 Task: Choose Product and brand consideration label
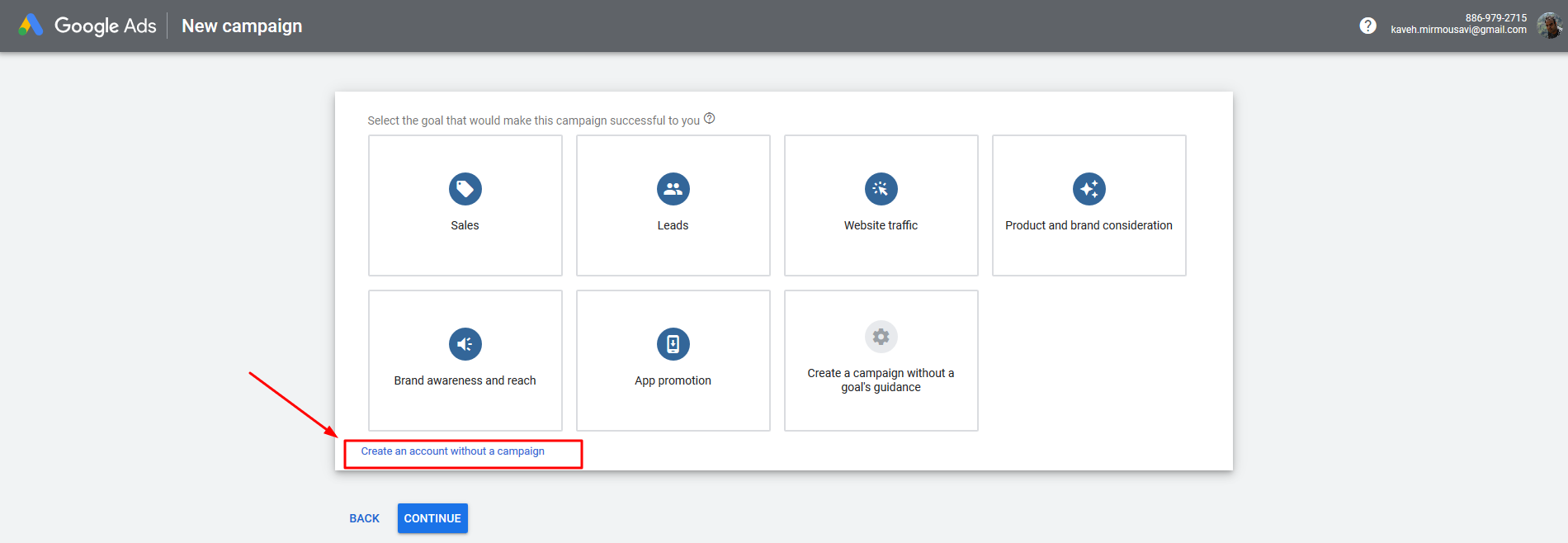[x=1089, y=225]
